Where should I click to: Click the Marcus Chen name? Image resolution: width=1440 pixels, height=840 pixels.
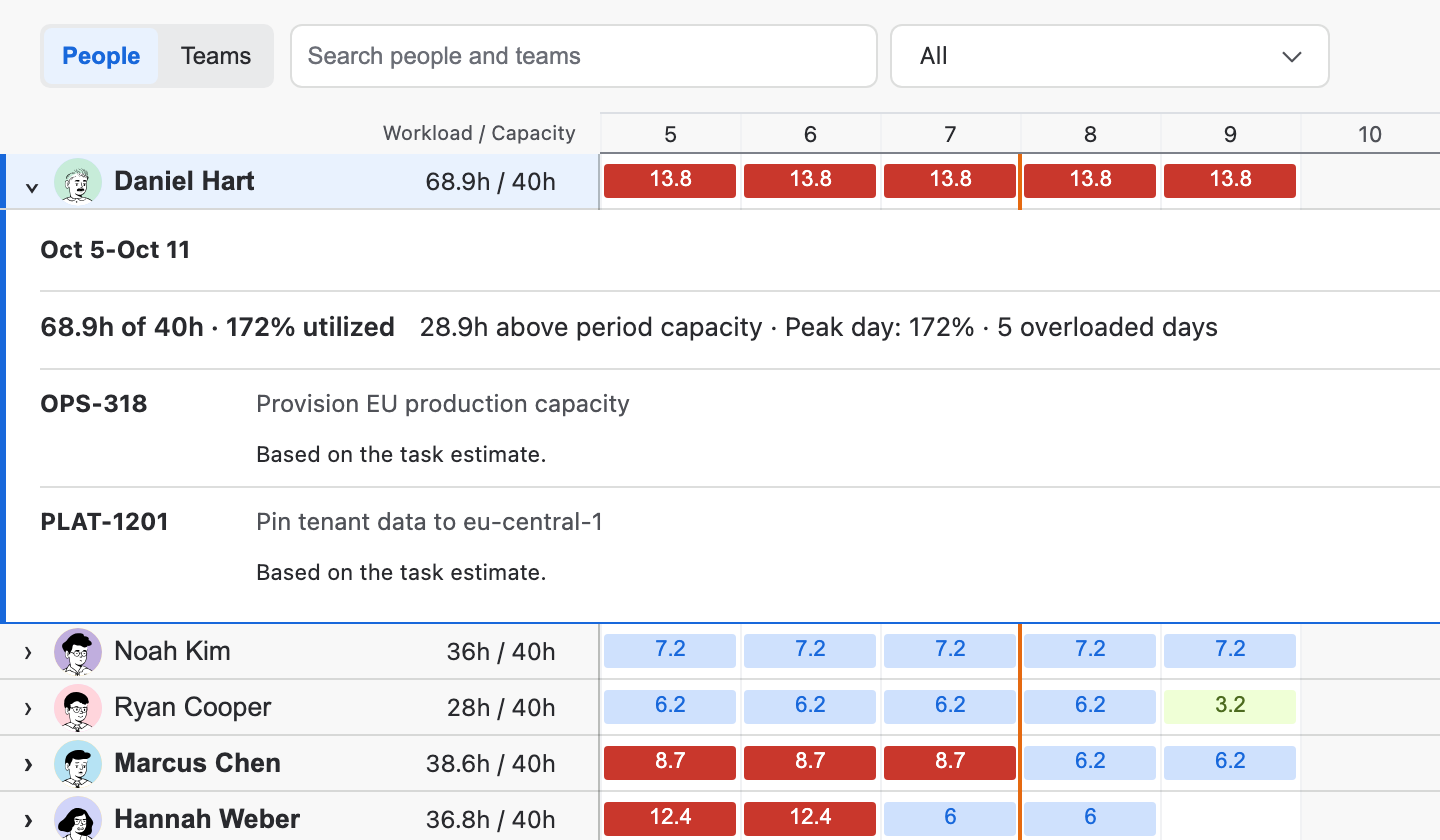(x=197, y=764)
